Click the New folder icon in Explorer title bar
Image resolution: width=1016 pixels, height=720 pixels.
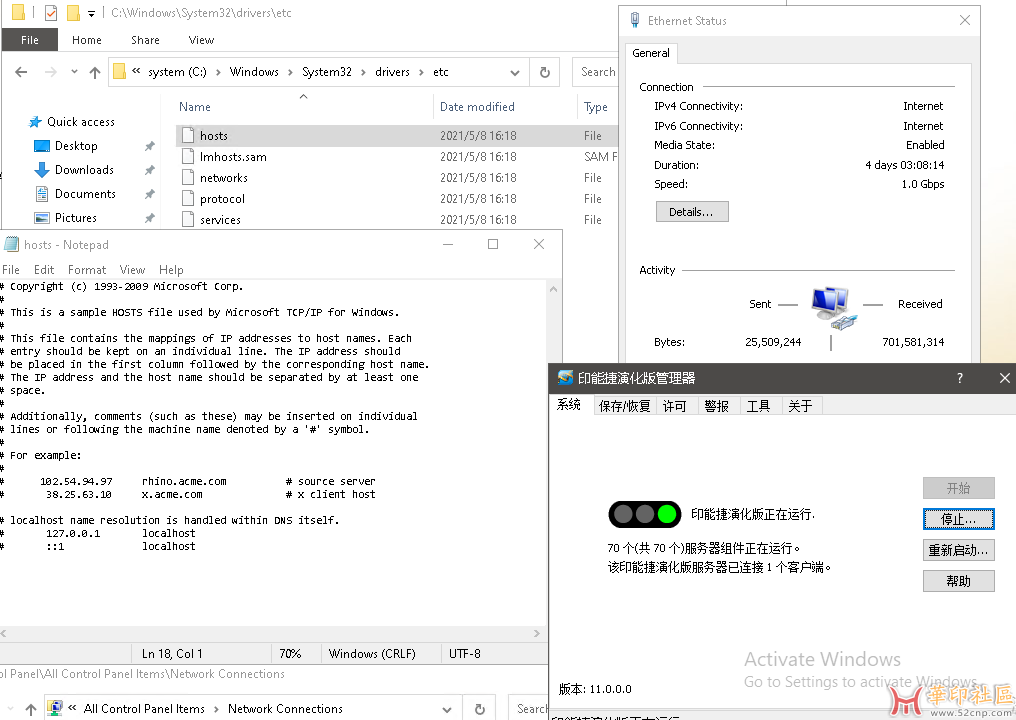click(73, 12)
